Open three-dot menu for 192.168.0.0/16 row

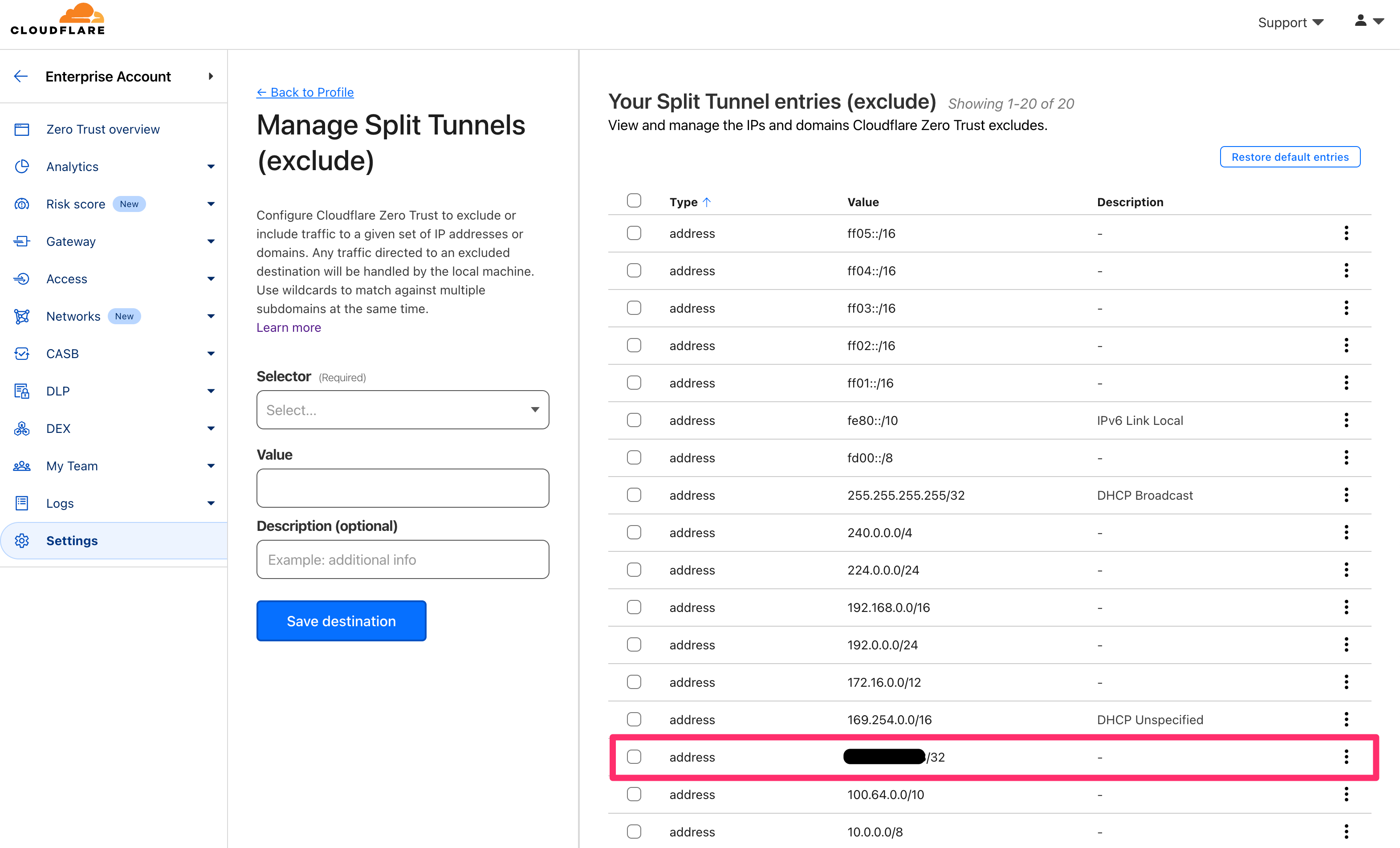coord(1346,607)
